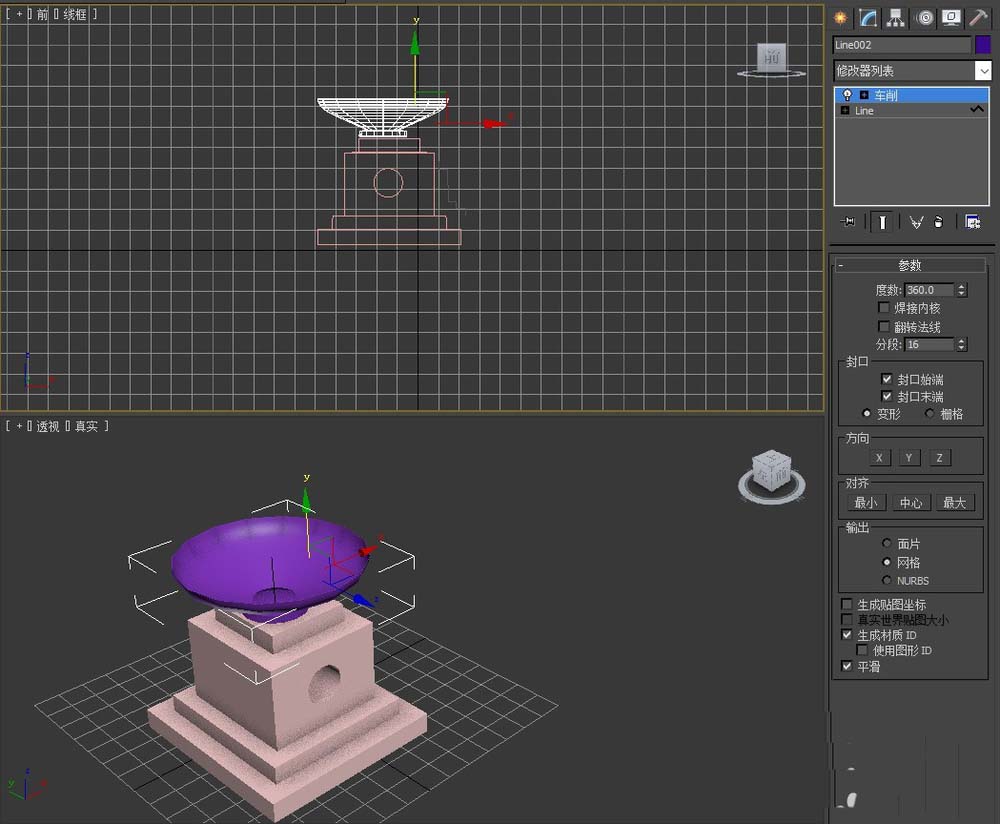Screen dimensions: 1000x824
Task: Toggle 生成材质 ID checkbox
Action: [x=847, y=635]
